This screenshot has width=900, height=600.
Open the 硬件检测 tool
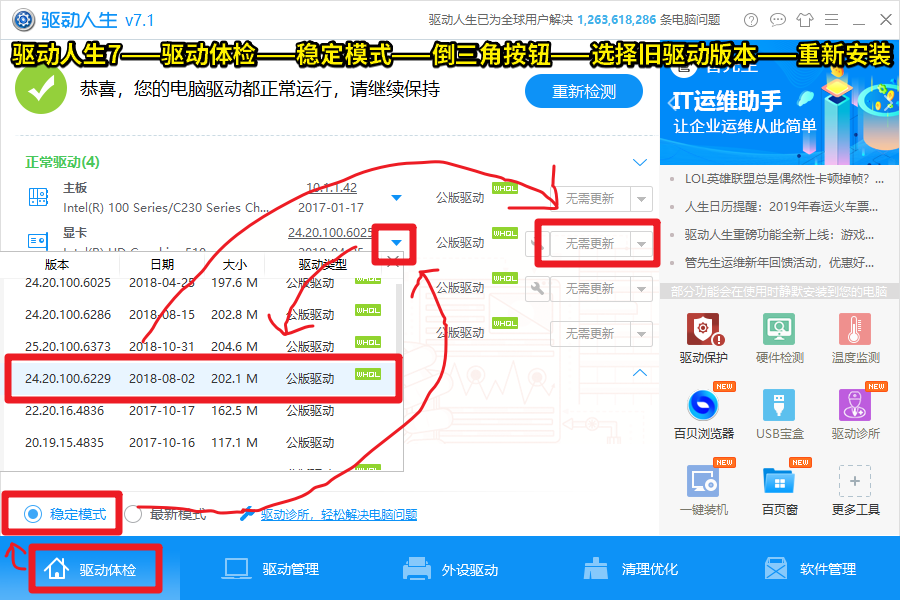(x=779, y=339)
